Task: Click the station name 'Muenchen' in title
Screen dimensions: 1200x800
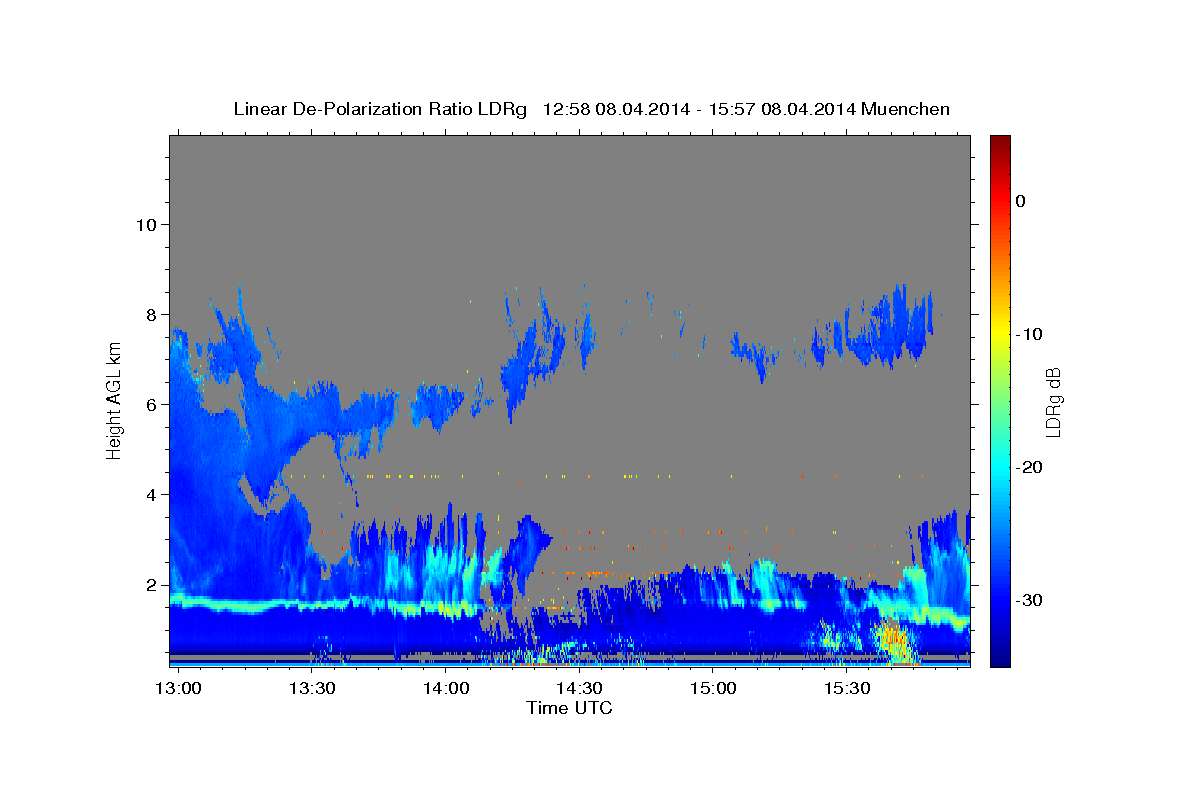Action: [x=904, y=109]
